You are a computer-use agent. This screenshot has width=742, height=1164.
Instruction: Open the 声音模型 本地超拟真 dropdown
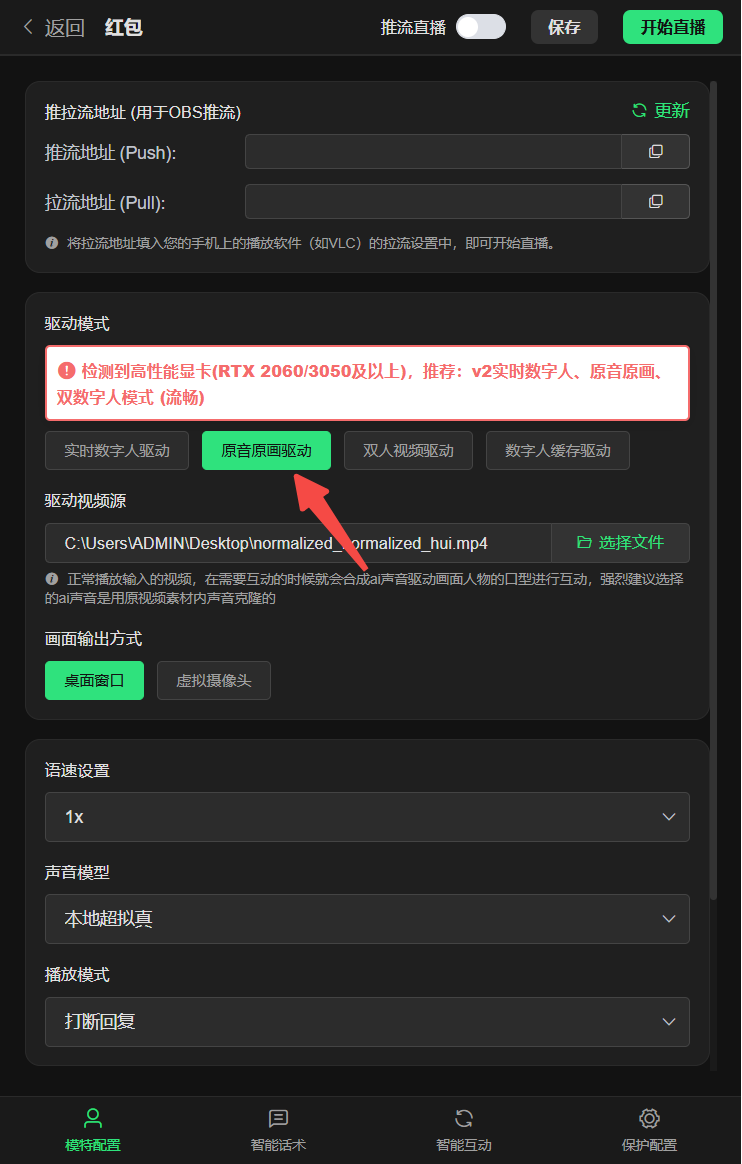367,919
